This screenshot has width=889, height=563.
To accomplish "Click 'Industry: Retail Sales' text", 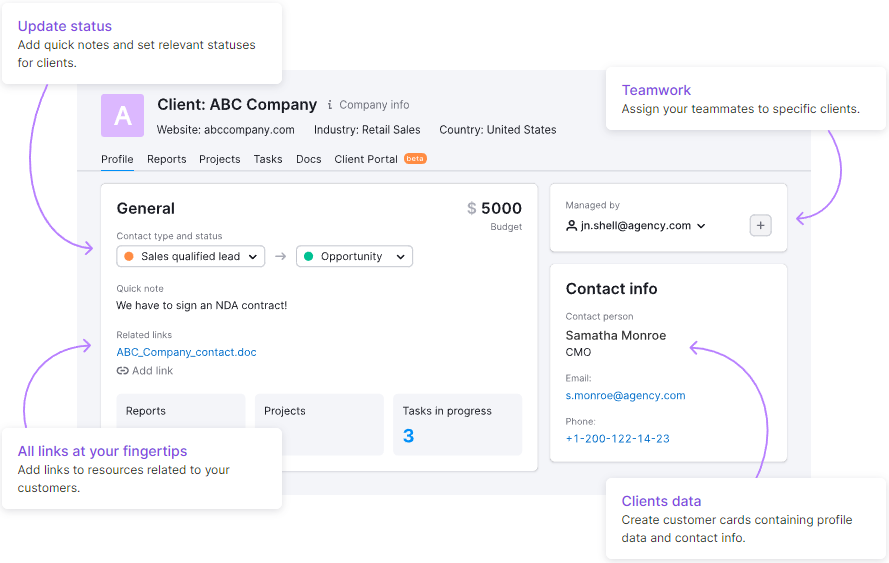I will [x=367, y=130].
